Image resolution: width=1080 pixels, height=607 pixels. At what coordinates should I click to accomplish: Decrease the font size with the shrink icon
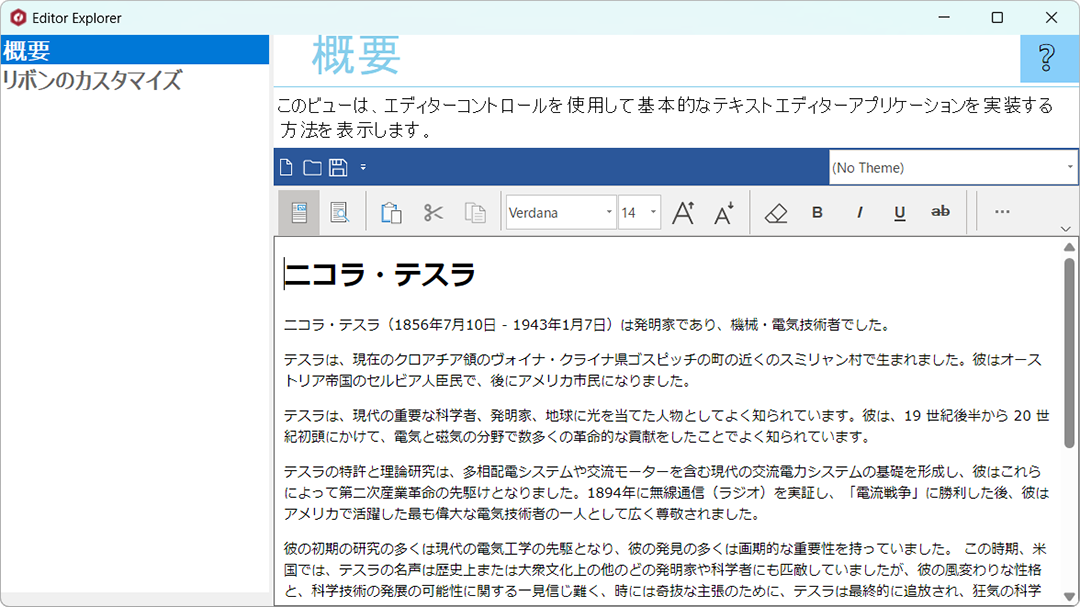[724, 212]
